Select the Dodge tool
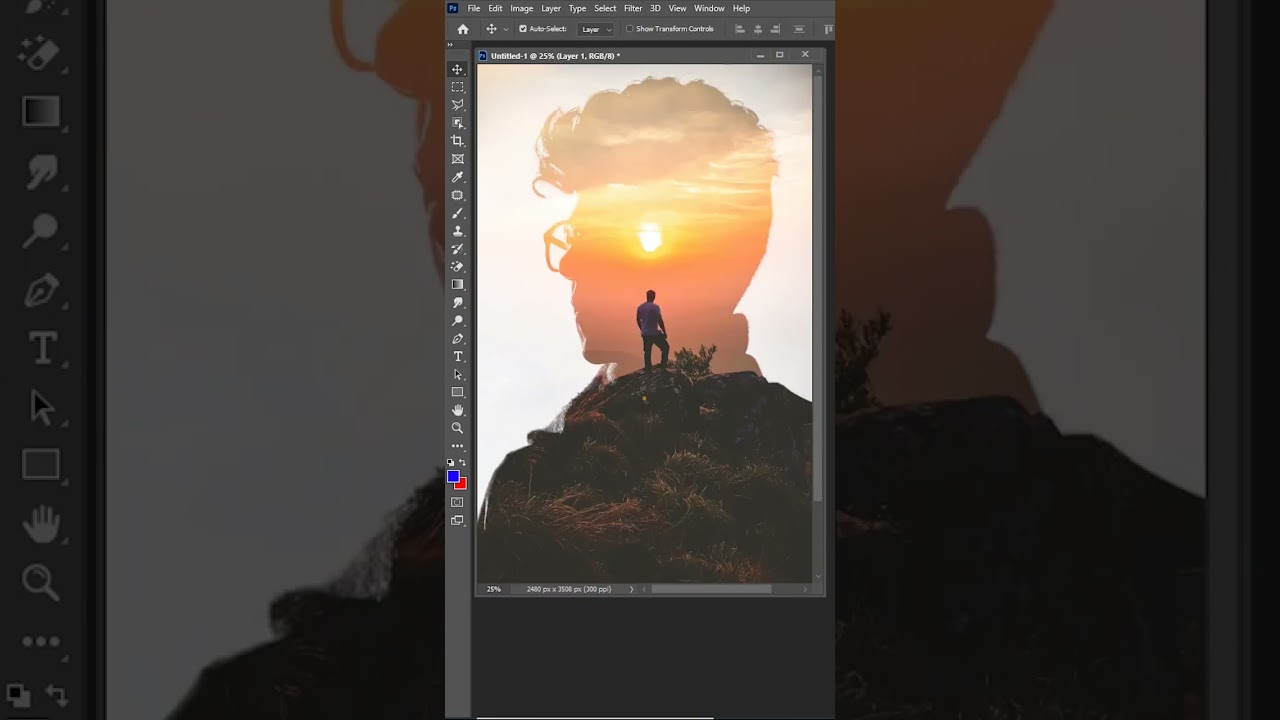 [x=458, y=321]
